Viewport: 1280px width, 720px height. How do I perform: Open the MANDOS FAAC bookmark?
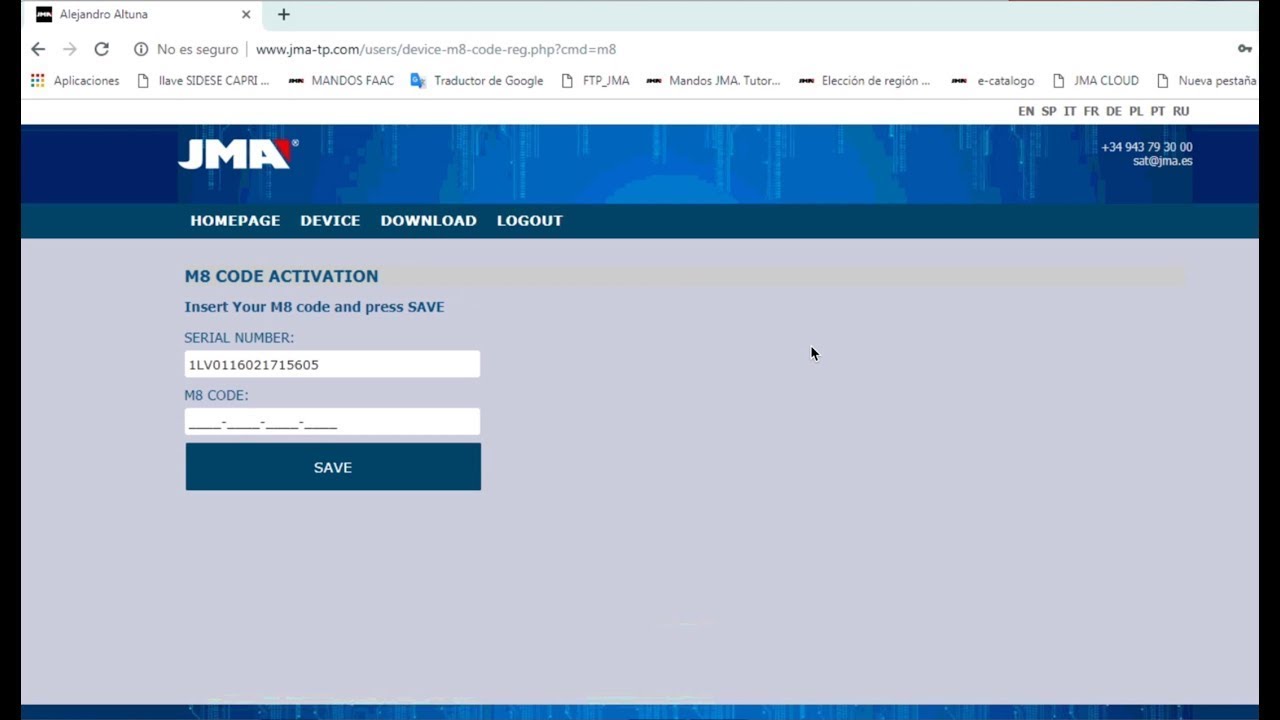pyautogui.click(x=341, y=80)
